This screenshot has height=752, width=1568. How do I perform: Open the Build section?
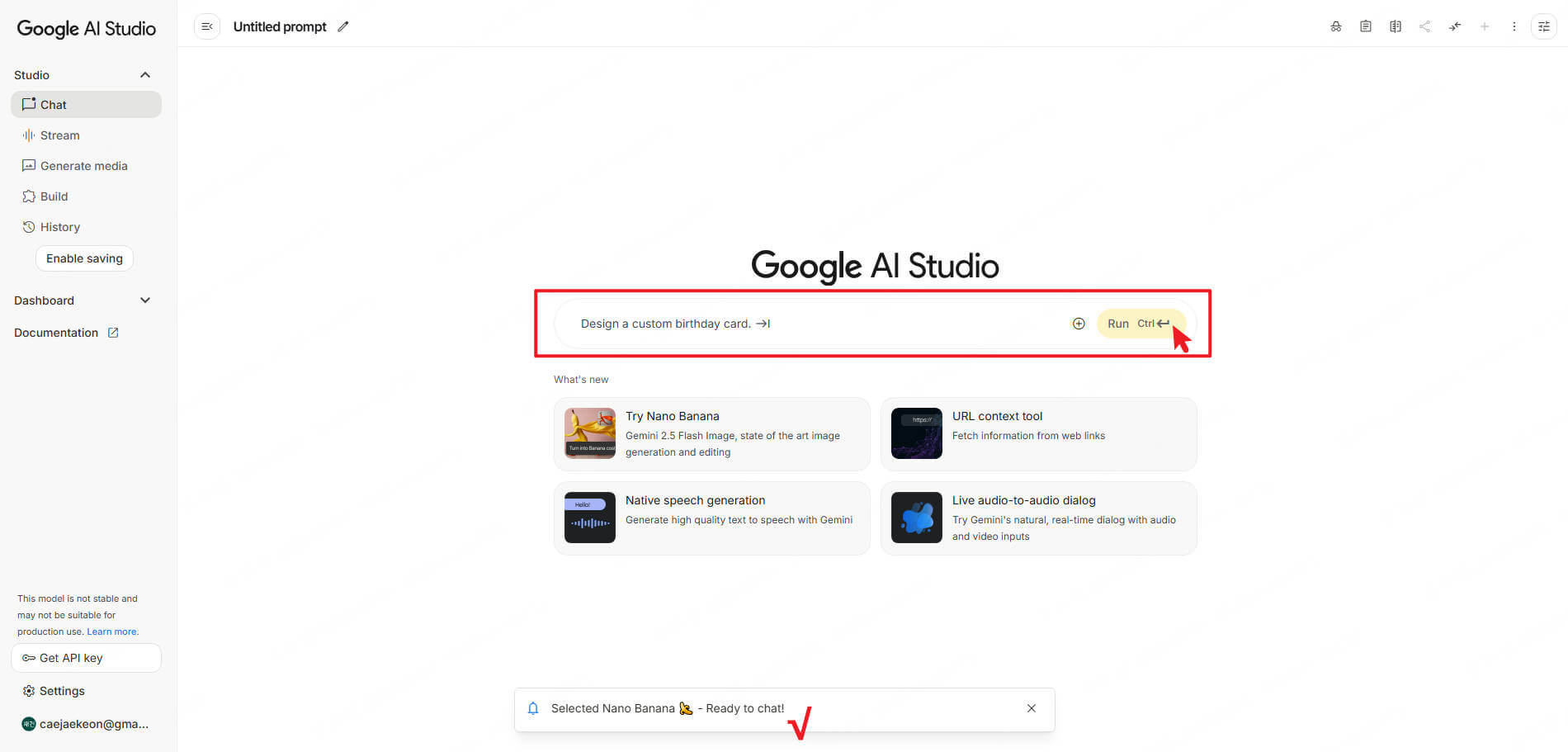click(86, 196)
